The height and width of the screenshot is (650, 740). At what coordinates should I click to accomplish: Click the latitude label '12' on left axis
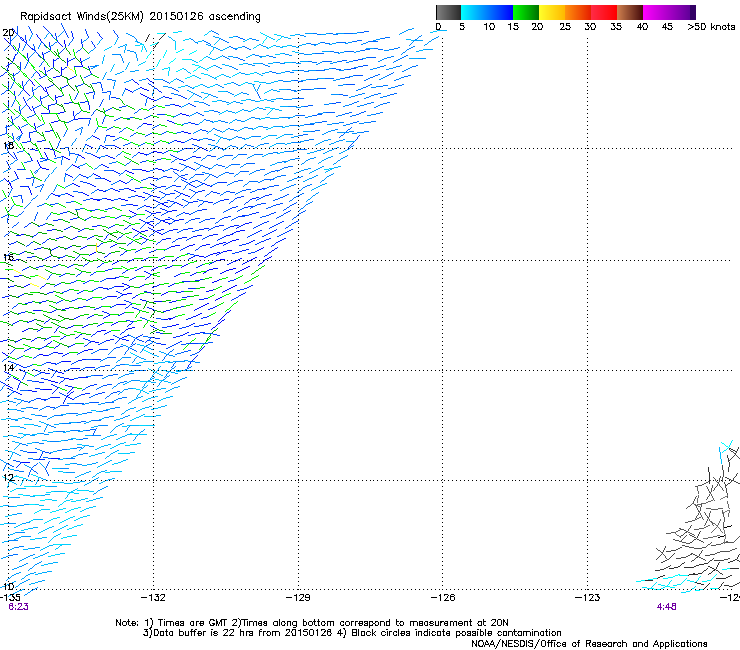point(8,477)
